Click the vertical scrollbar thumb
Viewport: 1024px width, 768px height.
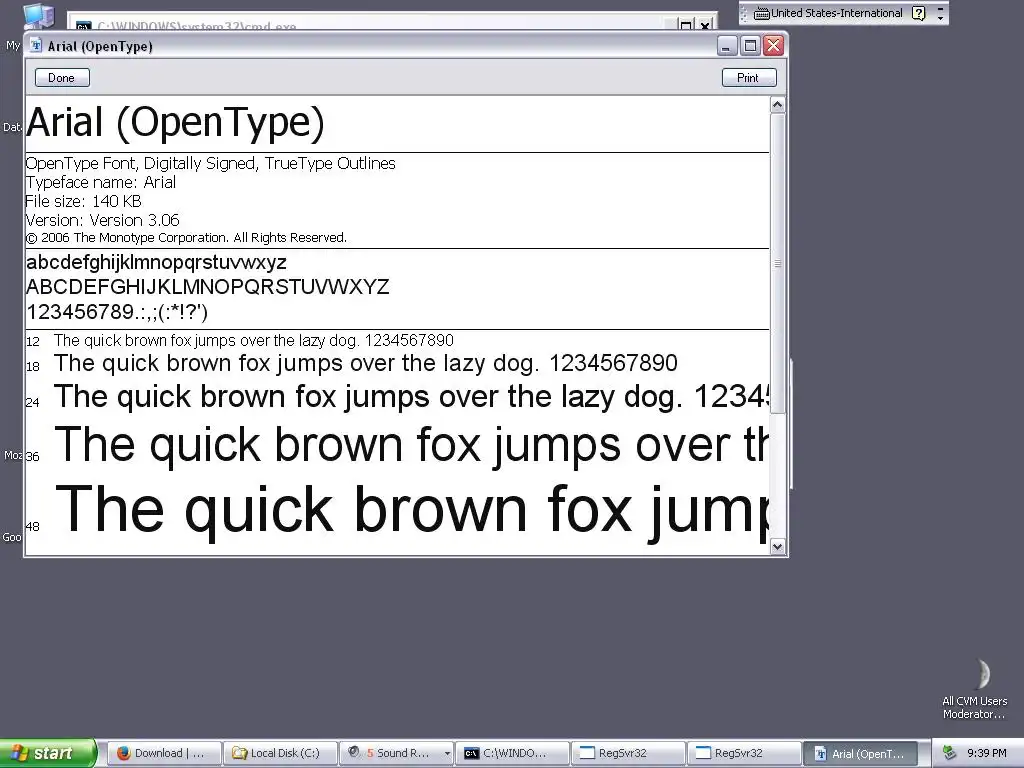[777, 263]
